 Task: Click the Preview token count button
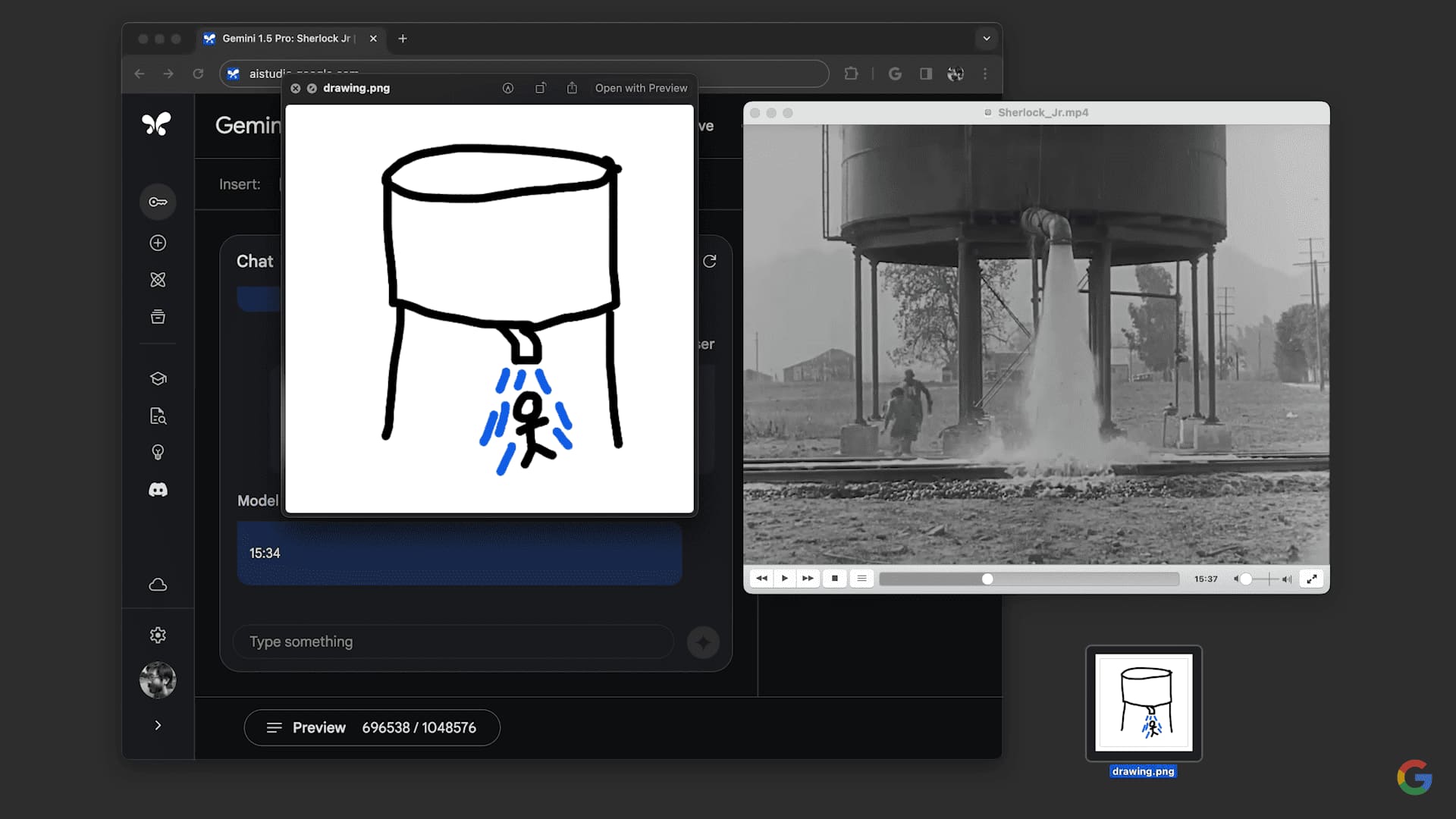point(372,727)
